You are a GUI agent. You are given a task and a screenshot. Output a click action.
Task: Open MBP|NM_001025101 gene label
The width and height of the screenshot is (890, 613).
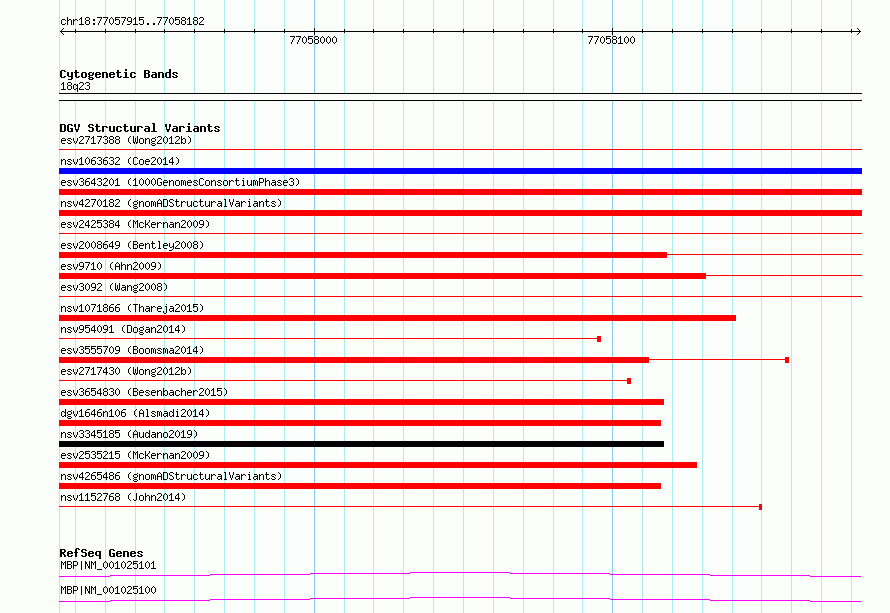108,565
